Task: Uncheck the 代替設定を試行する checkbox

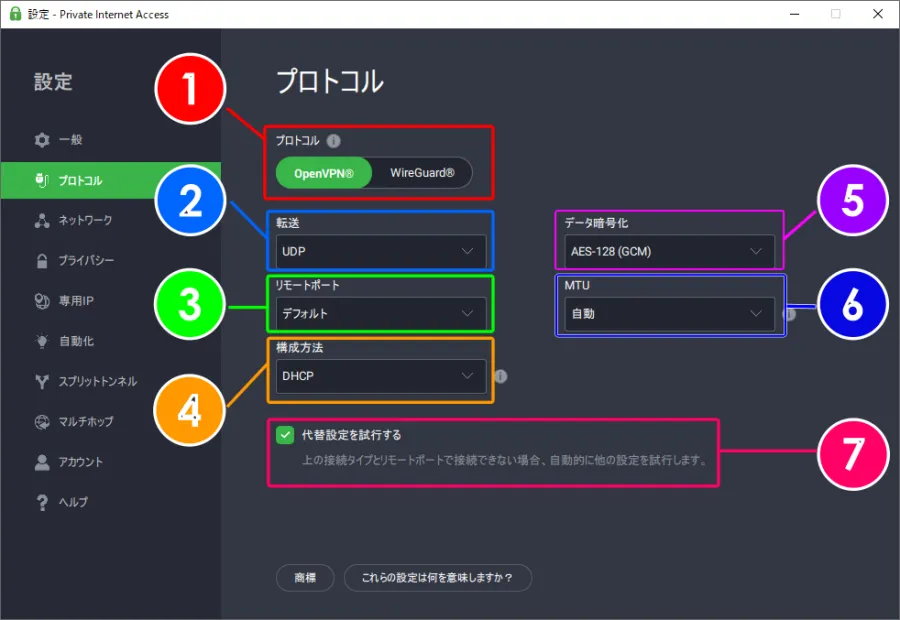Action: (285, 435)
